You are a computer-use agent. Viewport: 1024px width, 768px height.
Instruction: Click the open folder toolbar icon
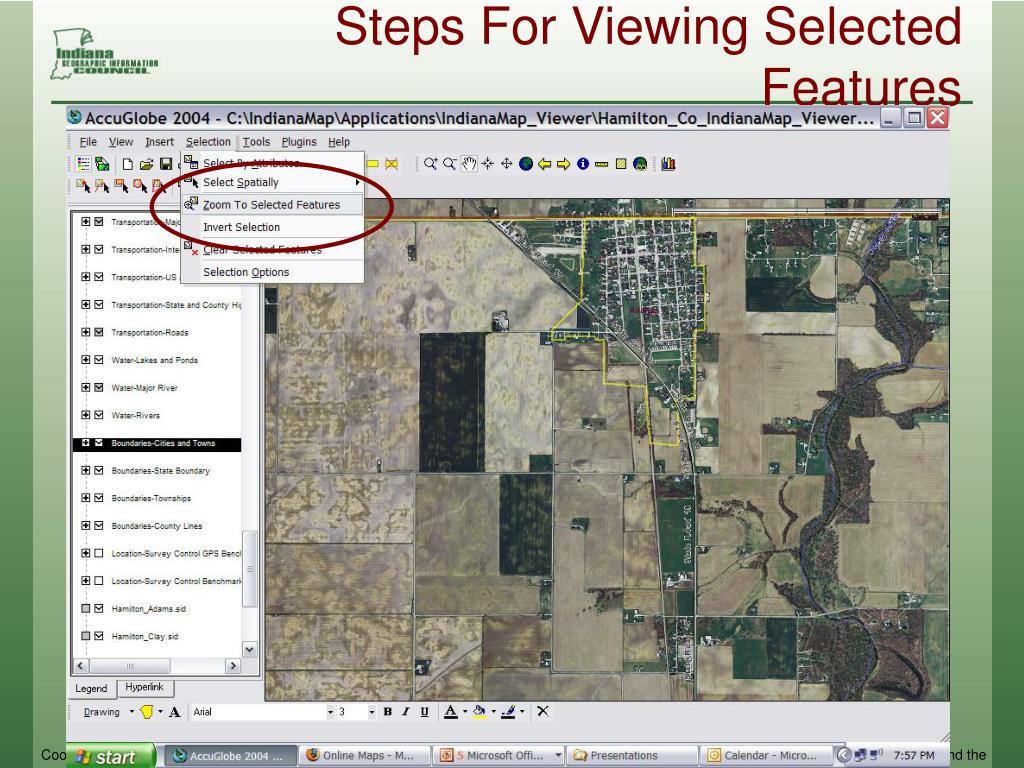147,164
